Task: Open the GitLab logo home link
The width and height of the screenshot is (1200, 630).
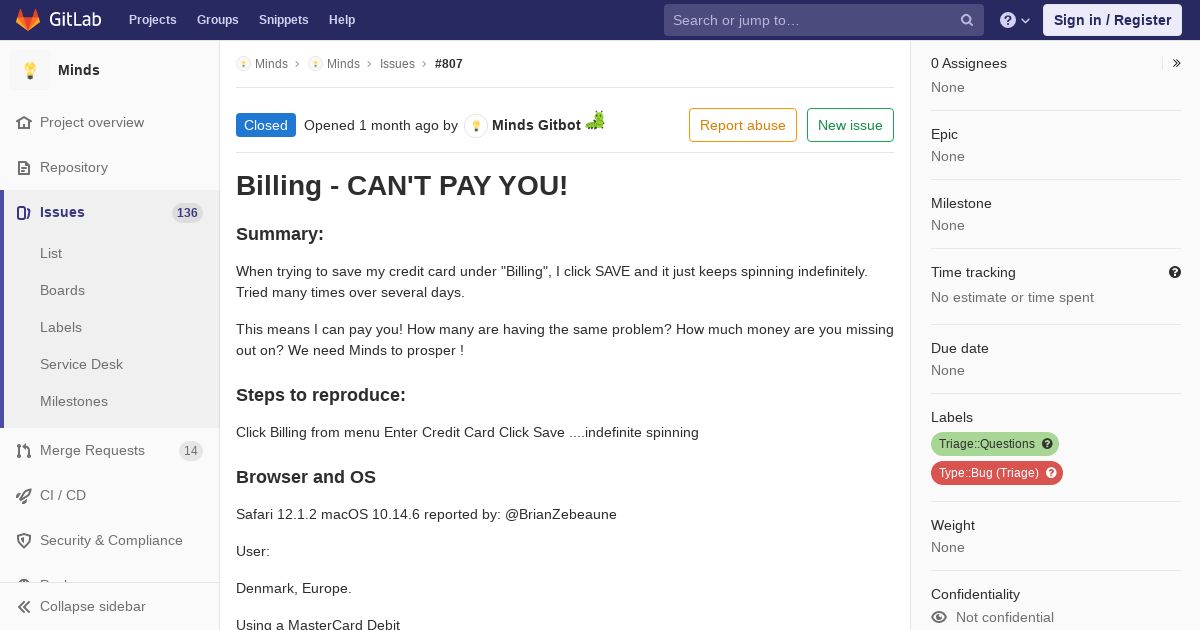Action: click(x=58, y=20)
